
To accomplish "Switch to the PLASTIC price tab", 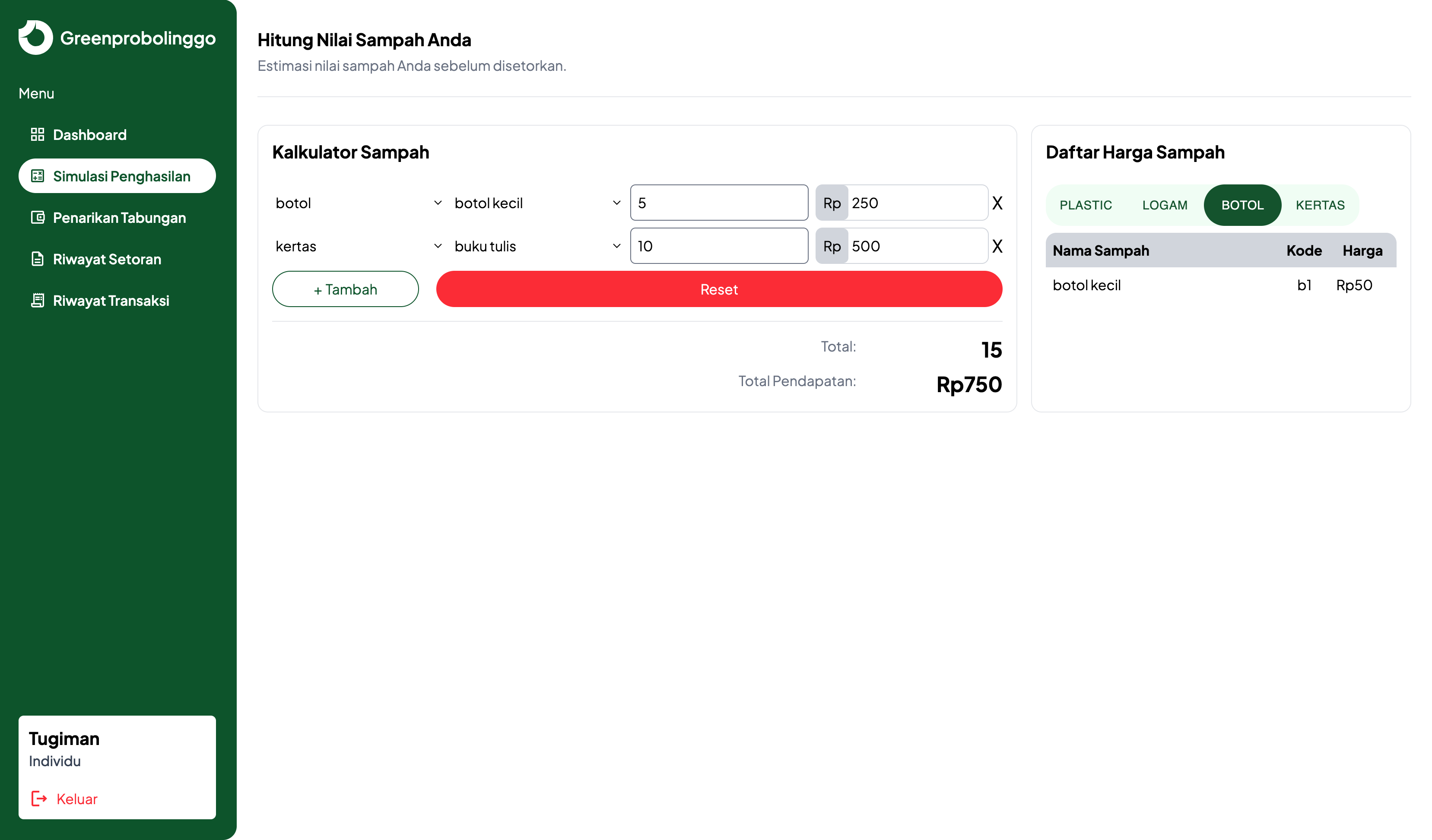I will (1086, 205).
